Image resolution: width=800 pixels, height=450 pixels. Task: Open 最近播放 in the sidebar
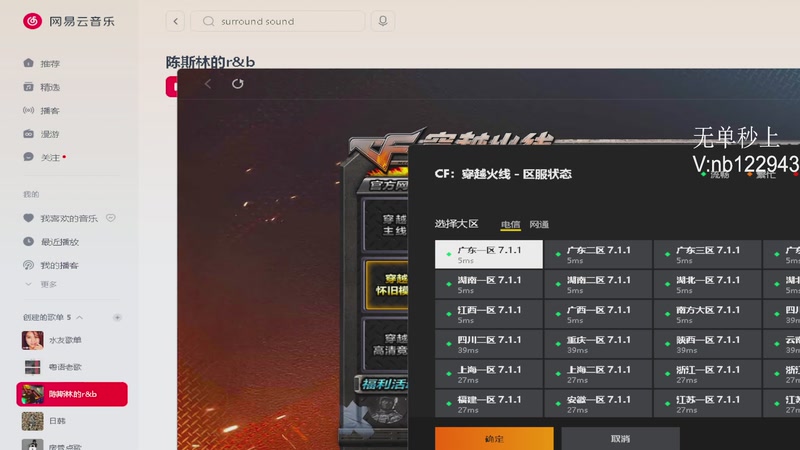tap(51, 241)
